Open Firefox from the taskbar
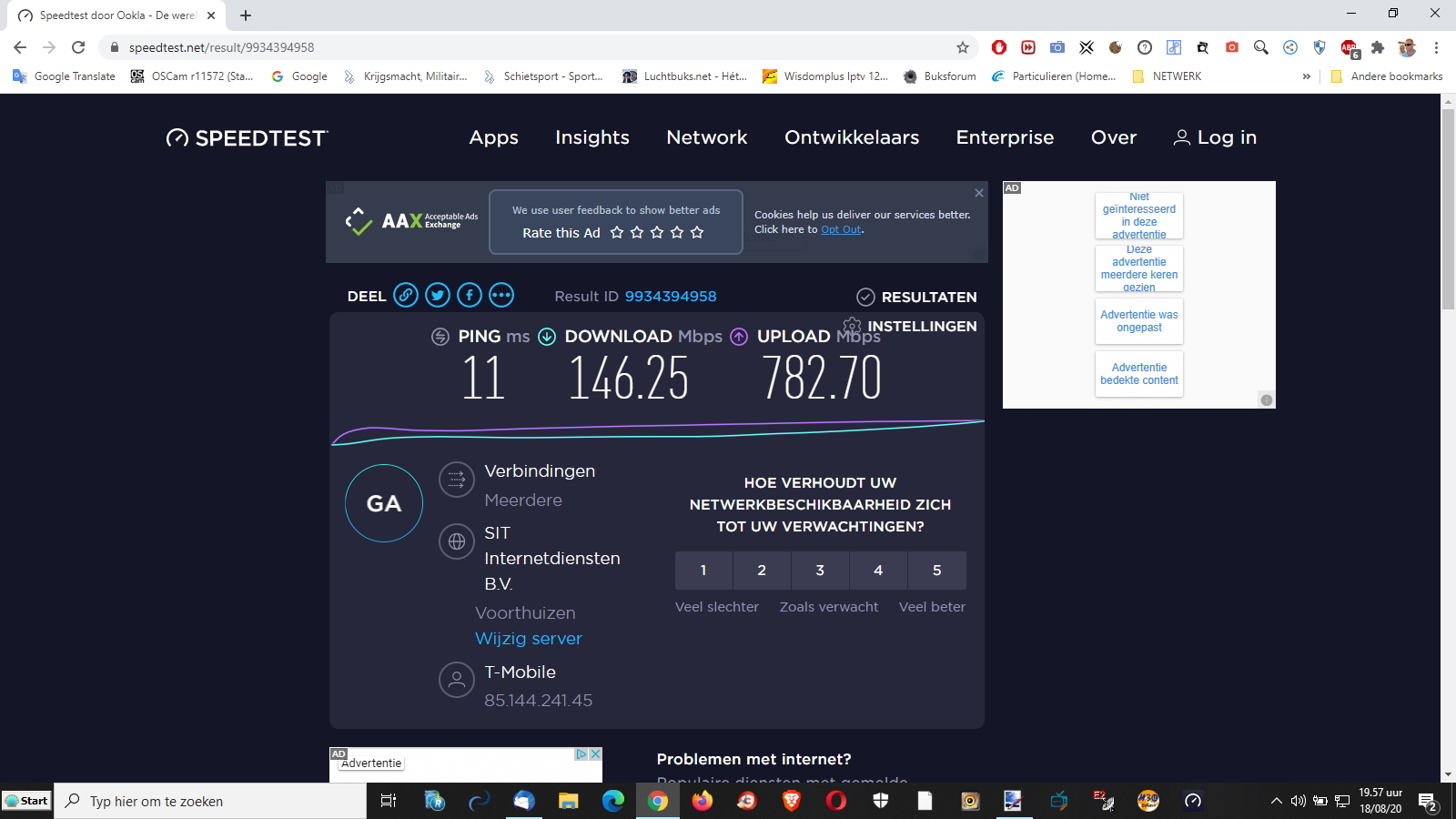The image size is (1456, 819). coord(703,801)
